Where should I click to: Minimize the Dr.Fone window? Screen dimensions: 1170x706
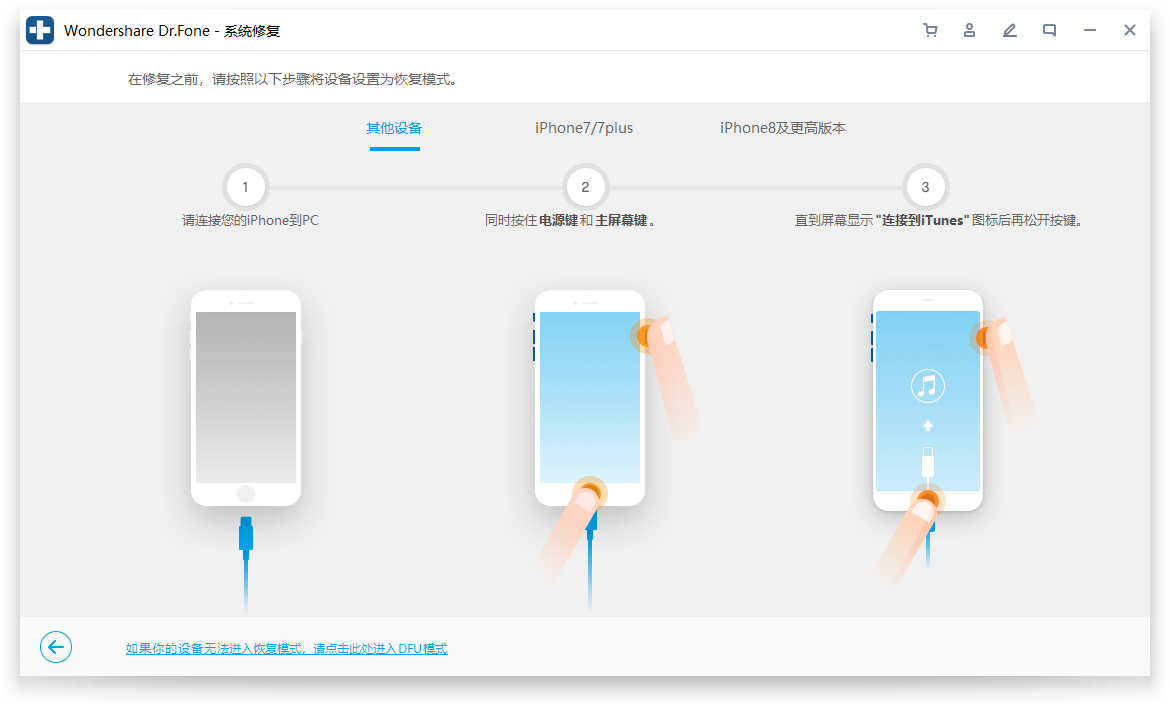point(1089,31)
